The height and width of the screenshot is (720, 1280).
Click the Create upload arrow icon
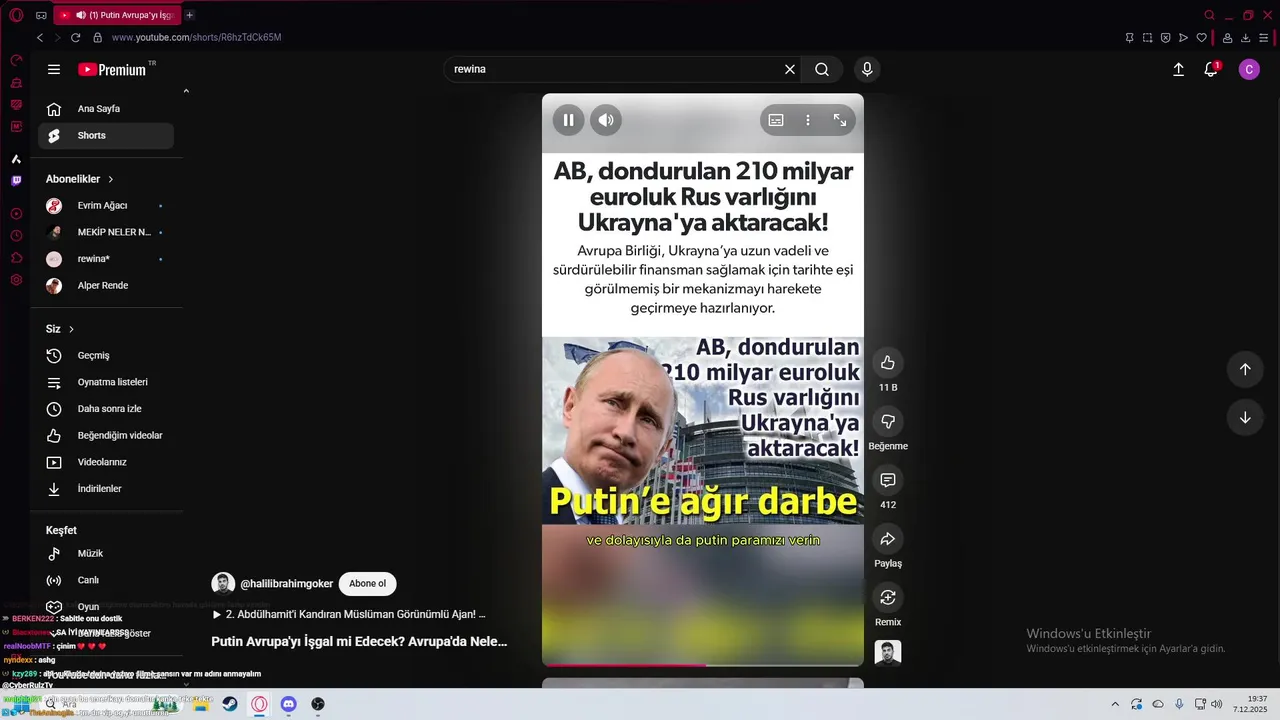point(1178,69)
